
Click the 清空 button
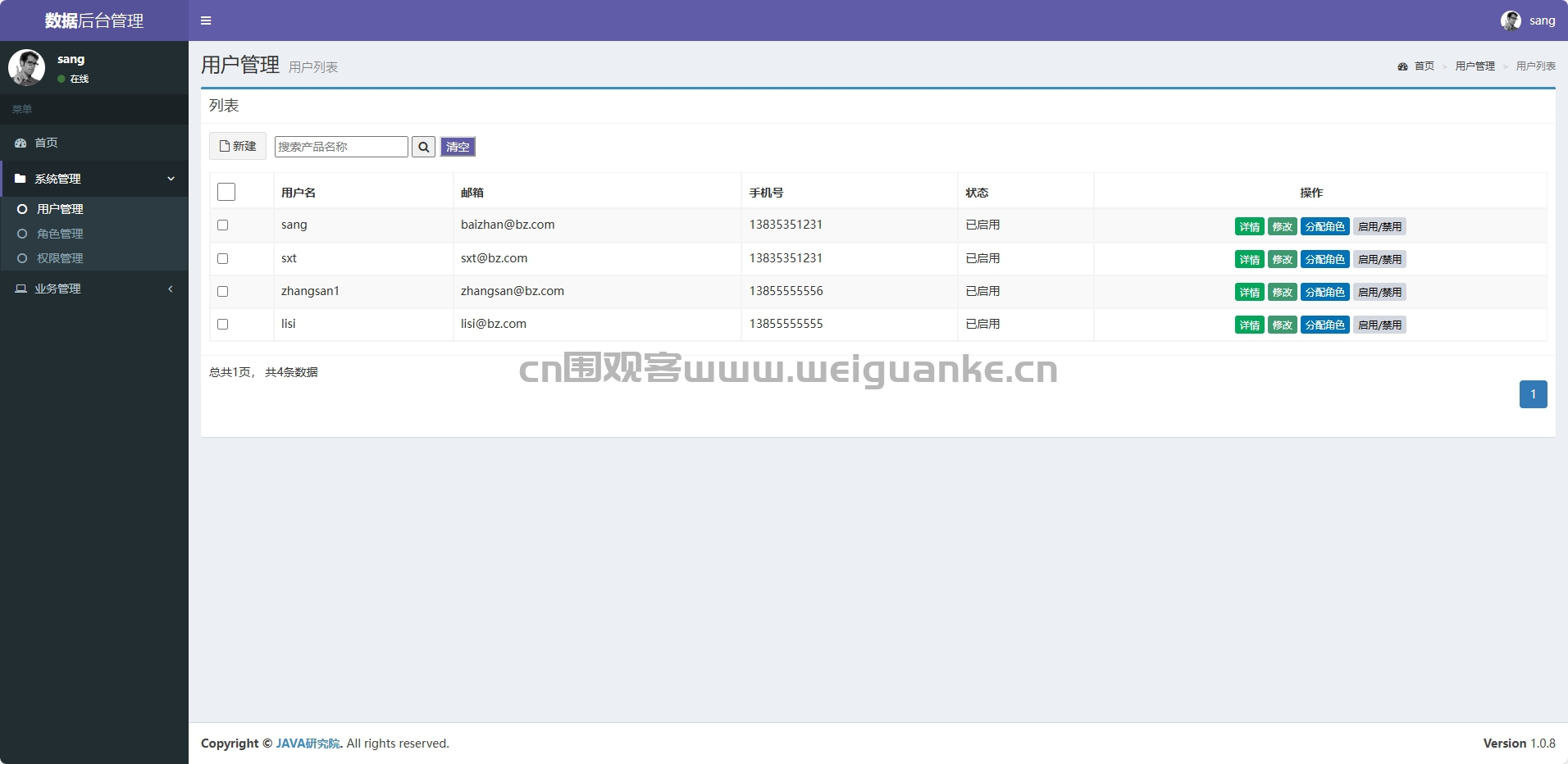458,147
